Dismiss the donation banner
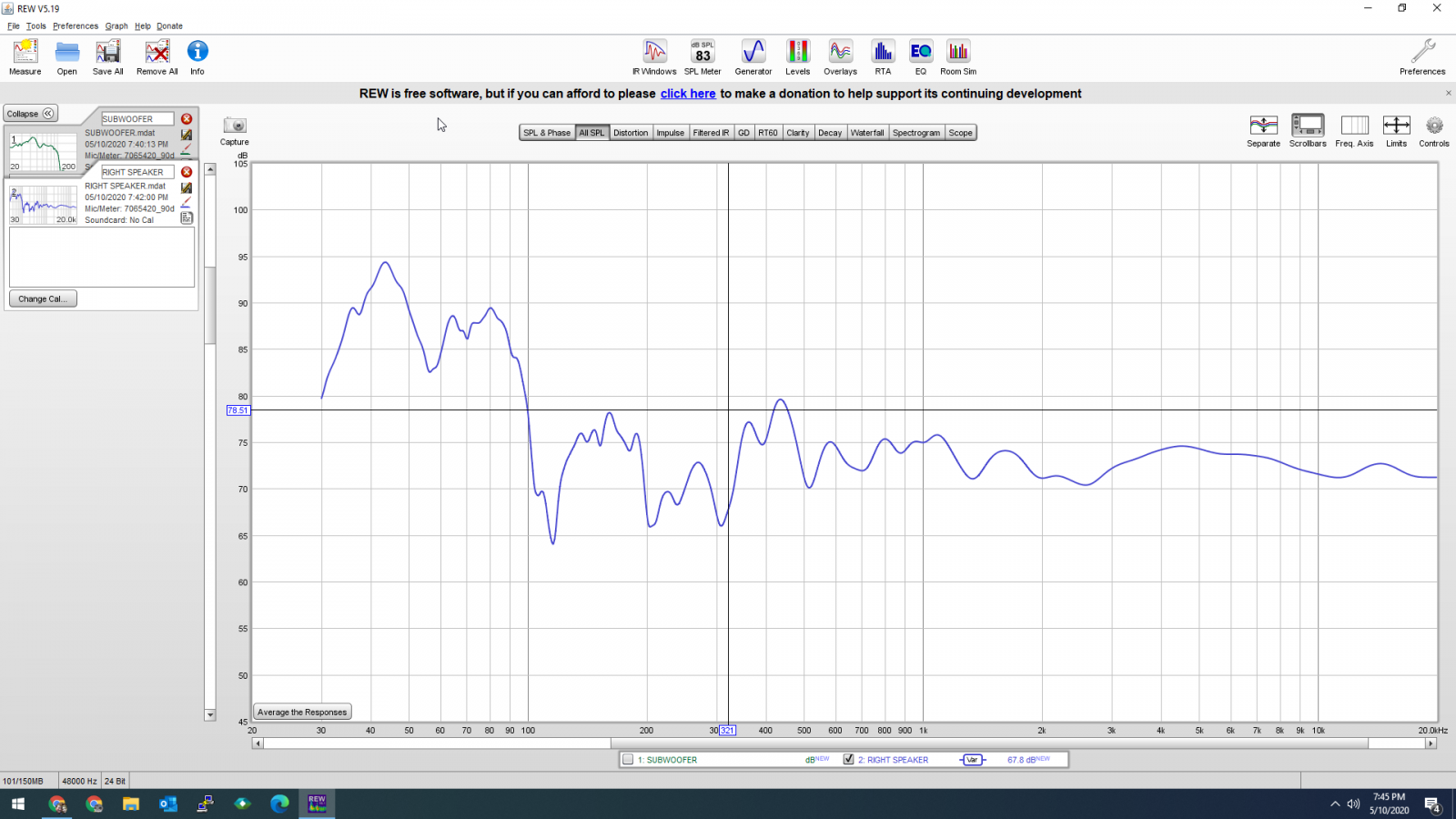1456x819 pixels. coord(1449,93)
